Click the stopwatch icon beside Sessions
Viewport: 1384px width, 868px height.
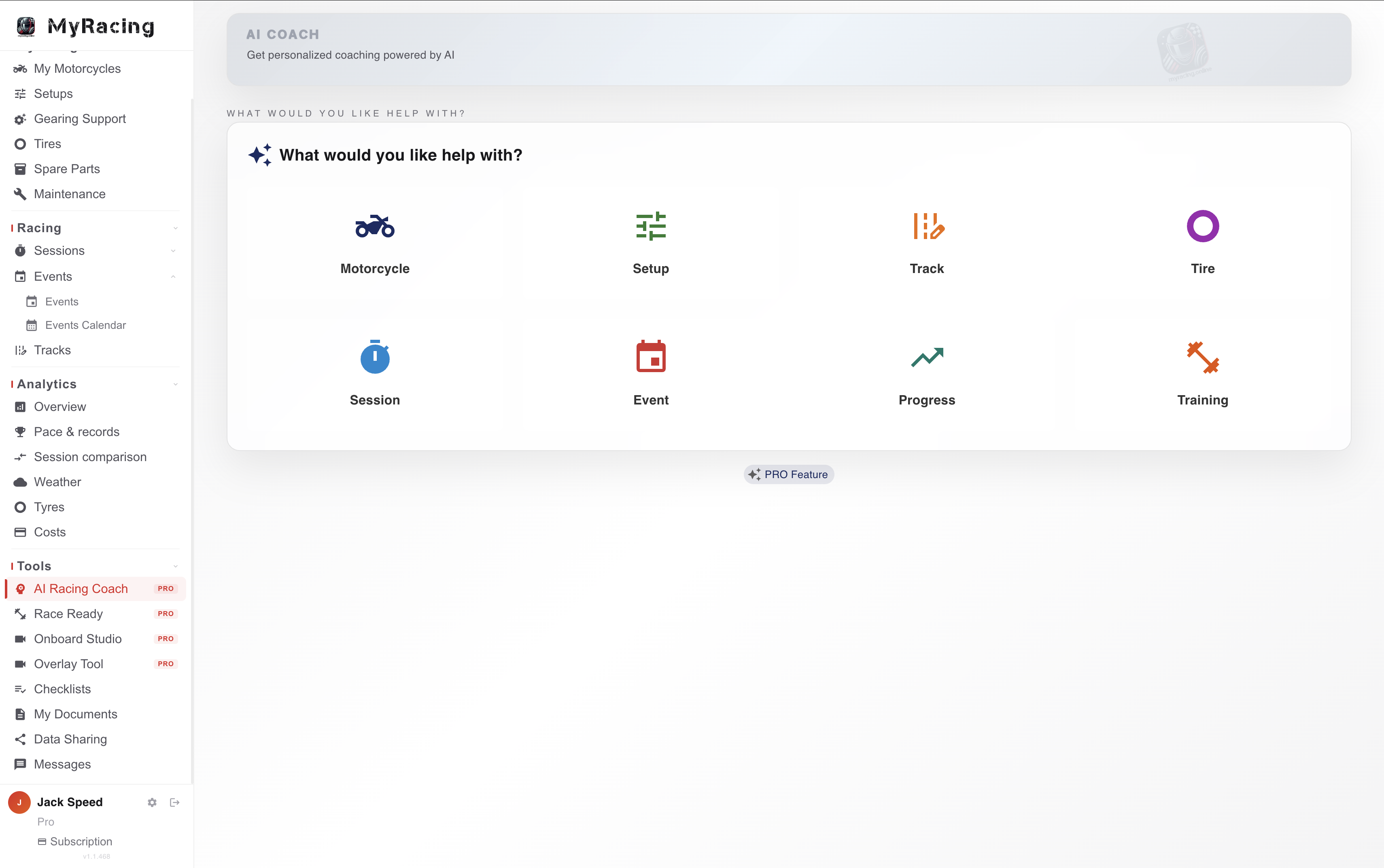pyautogui.click(x=20, y=251)
